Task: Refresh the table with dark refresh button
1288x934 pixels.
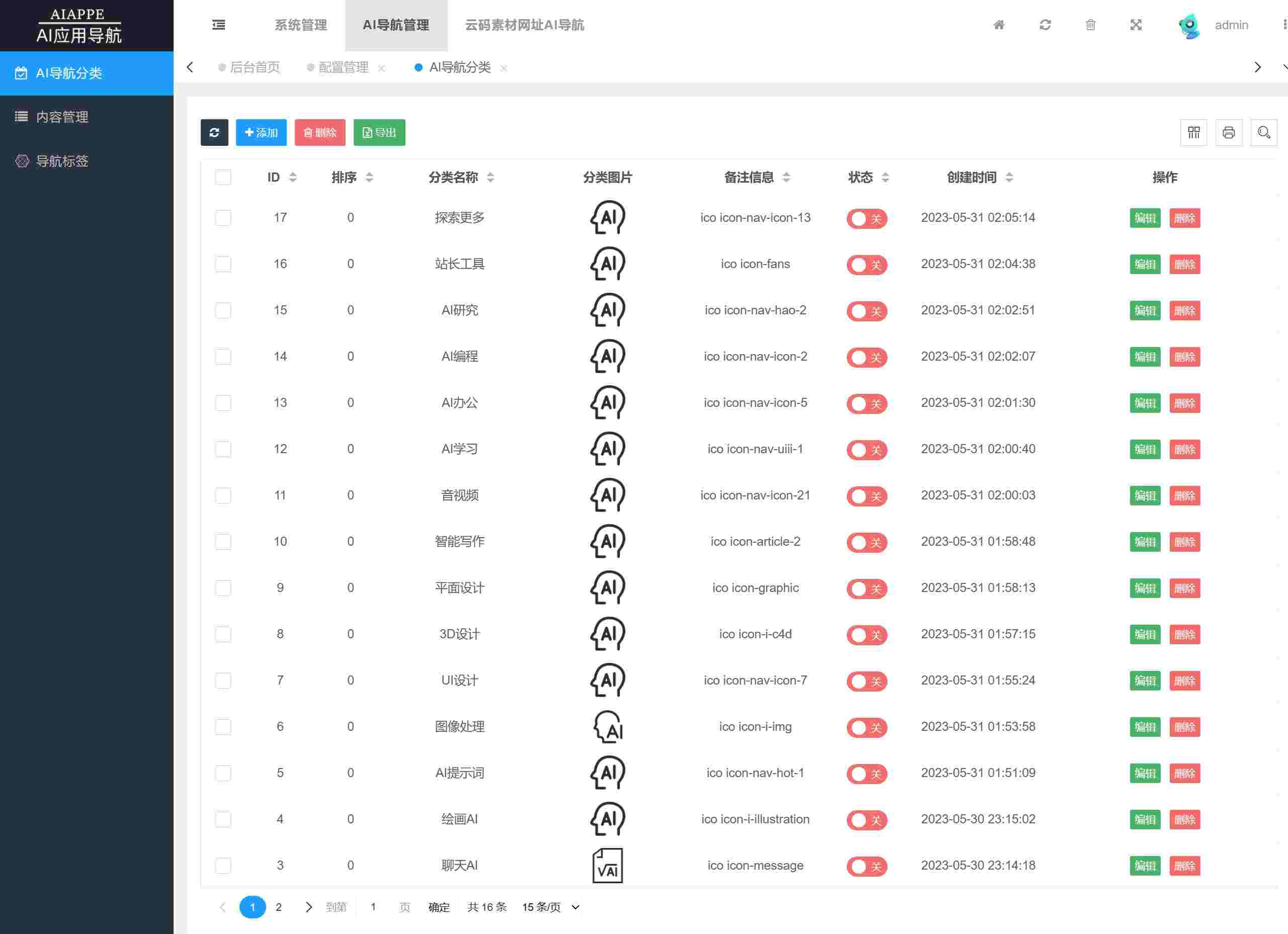Action: pyautogui.click(x=214, y=132)
